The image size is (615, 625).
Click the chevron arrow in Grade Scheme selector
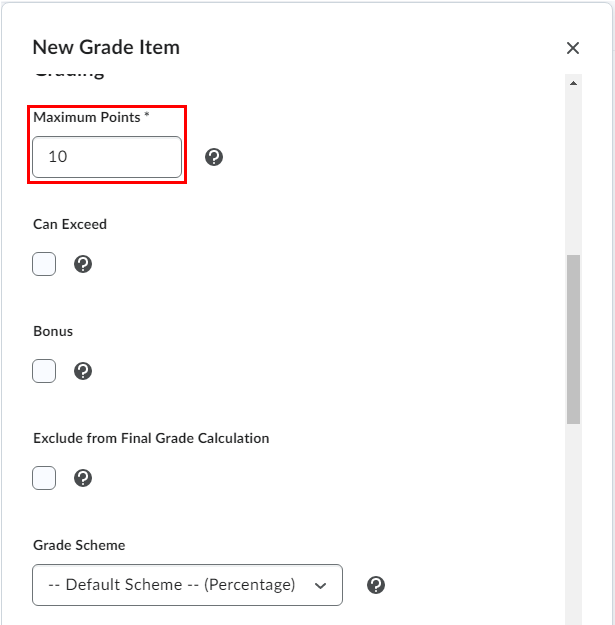pyautogui.click(x=320, y=586)
